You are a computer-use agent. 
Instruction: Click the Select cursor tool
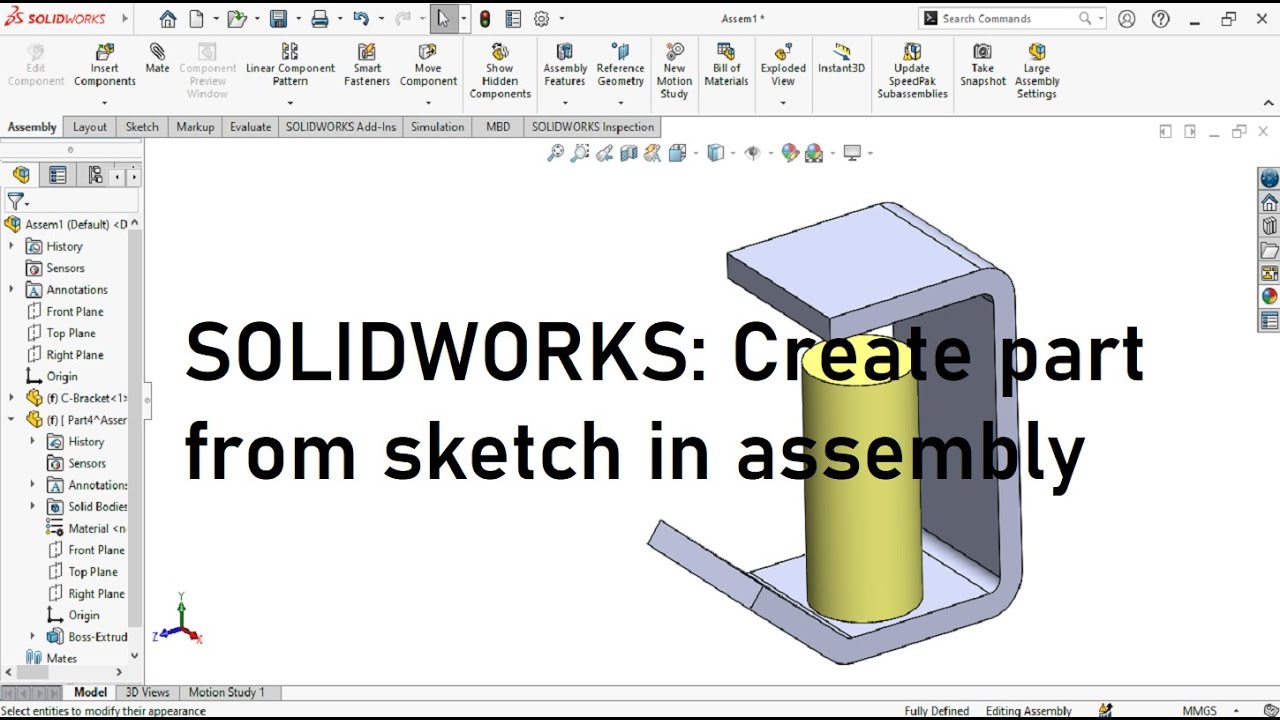(x=443, y=19)
